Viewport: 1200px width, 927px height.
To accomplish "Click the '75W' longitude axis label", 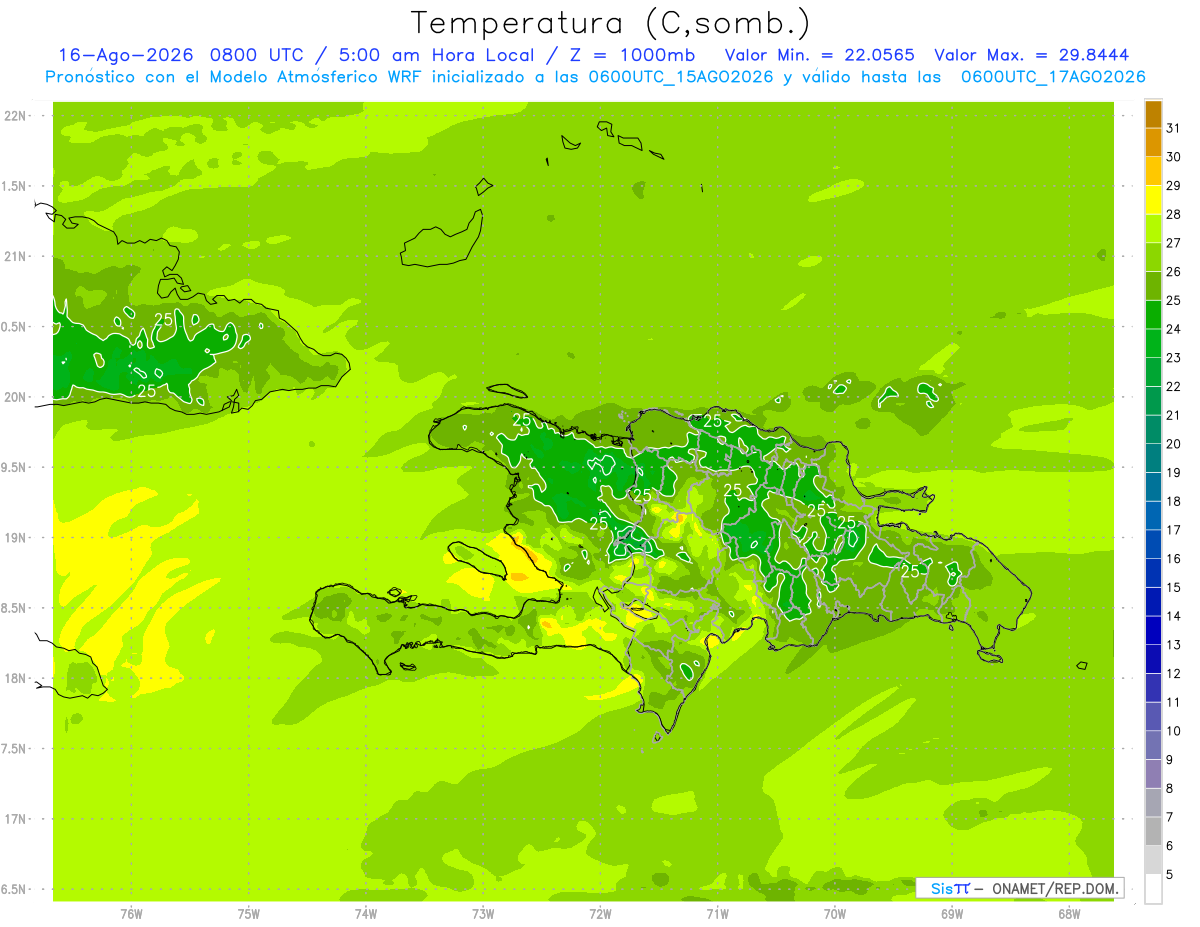I will tap(249, 913).
